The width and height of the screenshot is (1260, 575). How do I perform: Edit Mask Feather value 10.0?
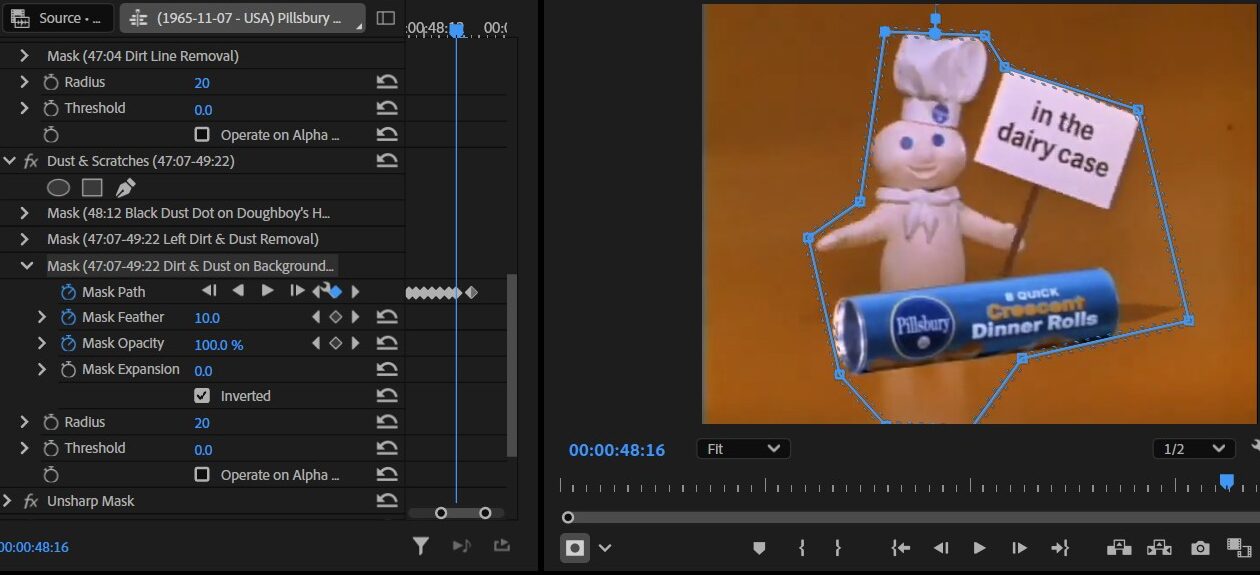point(207,318)
